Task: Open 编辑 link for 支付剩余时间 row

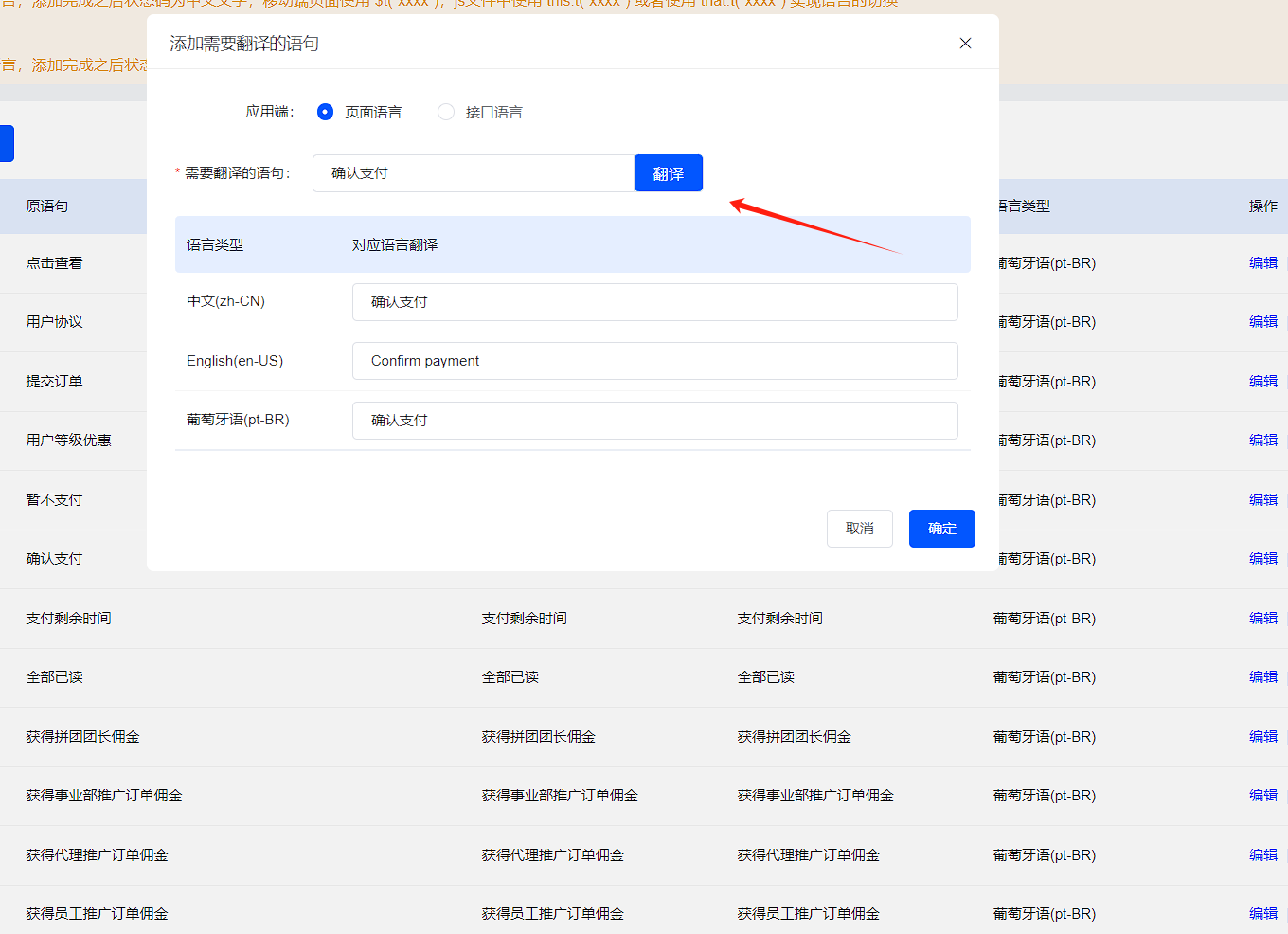Action: pos(1263,619)
